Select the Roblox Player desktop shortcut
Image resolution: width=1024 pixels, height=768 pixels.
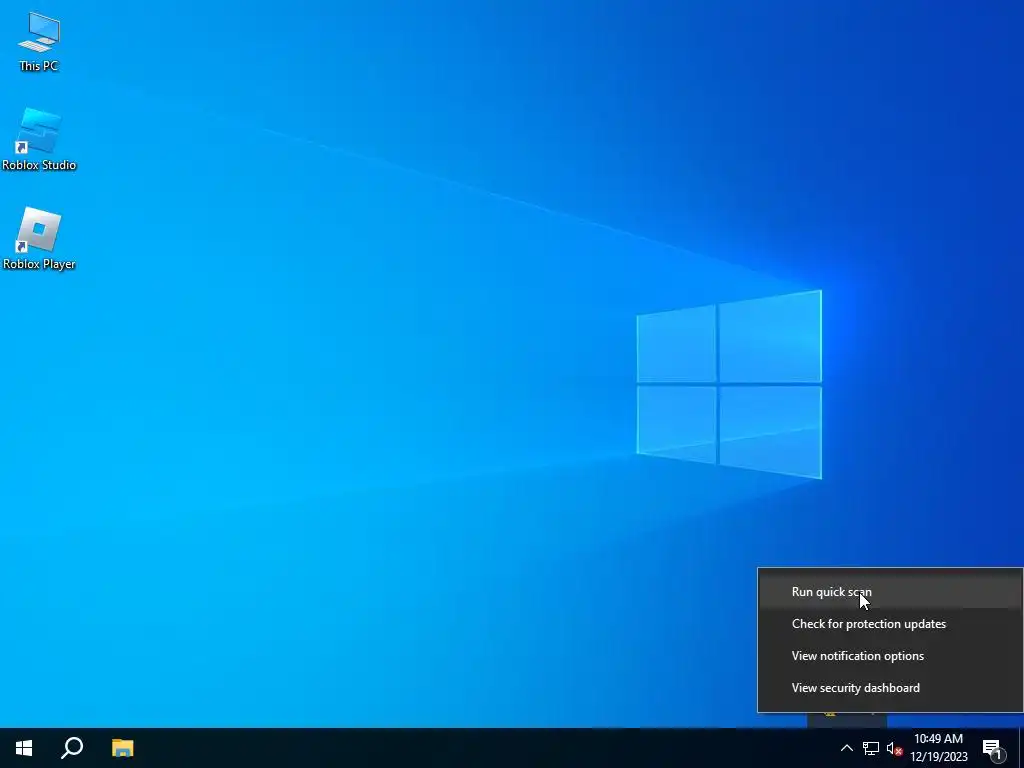click(39, 238)
